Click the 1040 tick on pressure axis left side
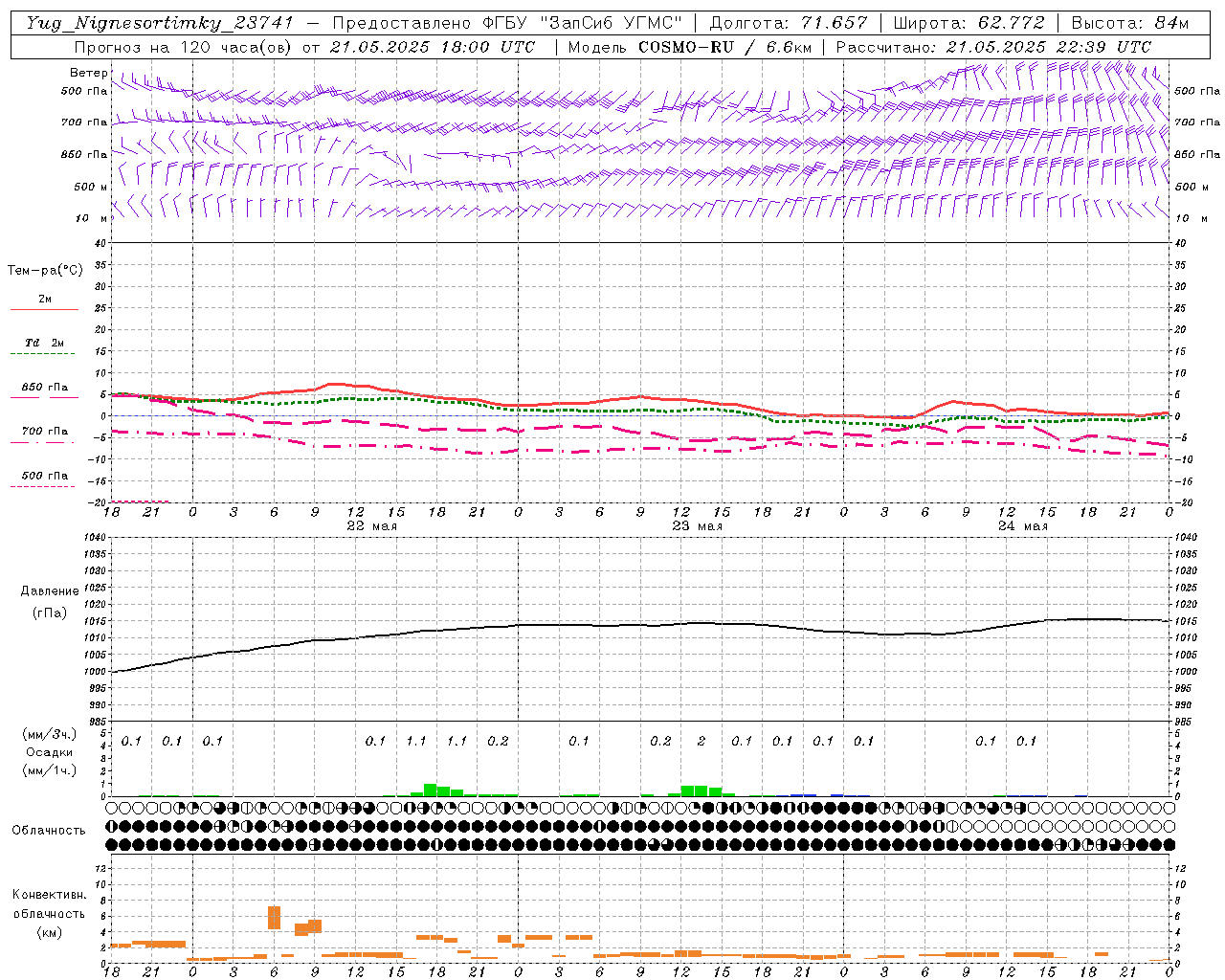 (x=95, y=537)
